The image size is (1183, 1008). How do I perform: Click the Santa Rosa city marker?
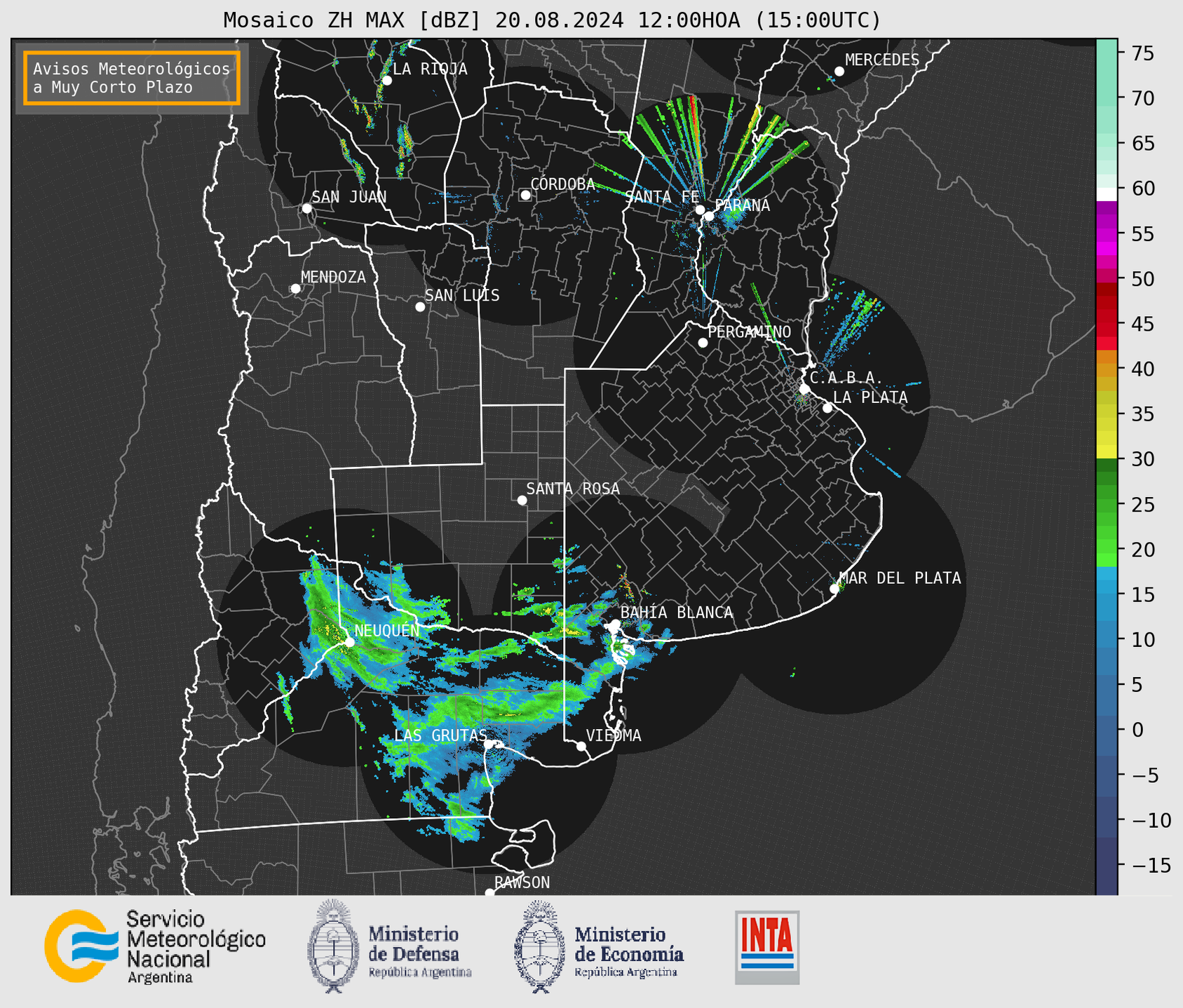[x=522, y=500]
